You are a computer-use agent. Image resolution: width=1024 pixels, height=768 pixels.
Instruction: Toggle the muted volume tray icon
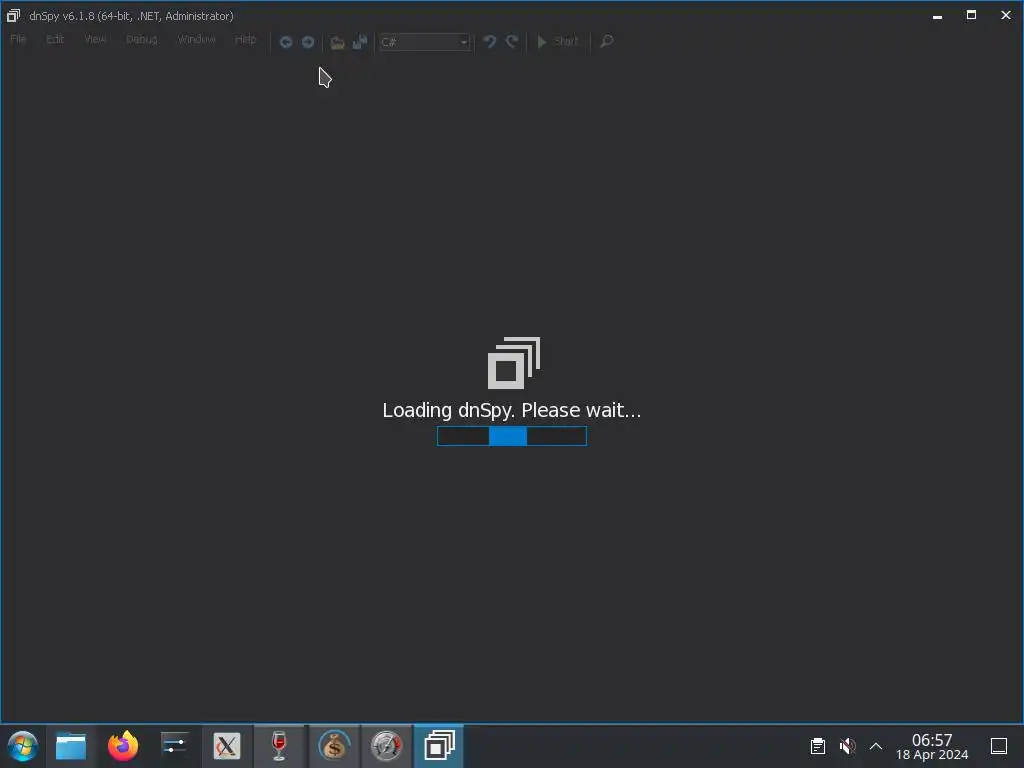(x=847, y=746)
